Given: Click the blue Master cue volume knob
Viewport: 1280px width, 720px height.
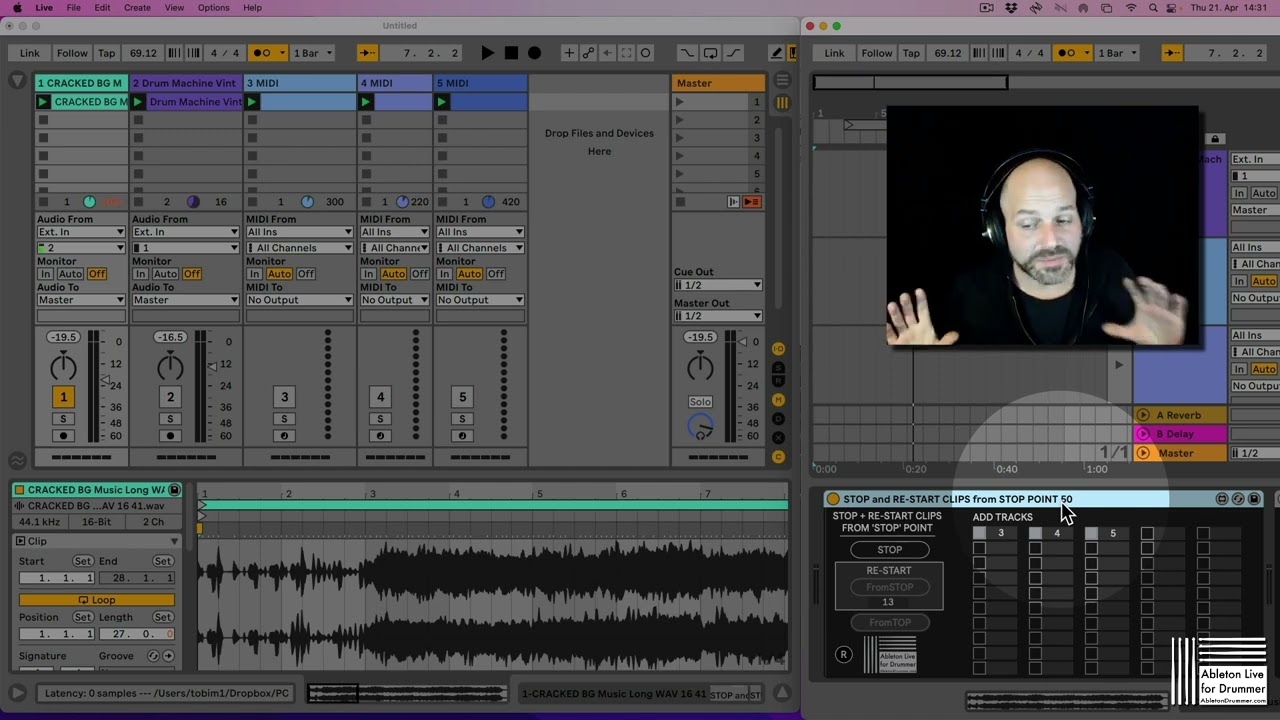Looking at the screenshot, I should 702,427.
